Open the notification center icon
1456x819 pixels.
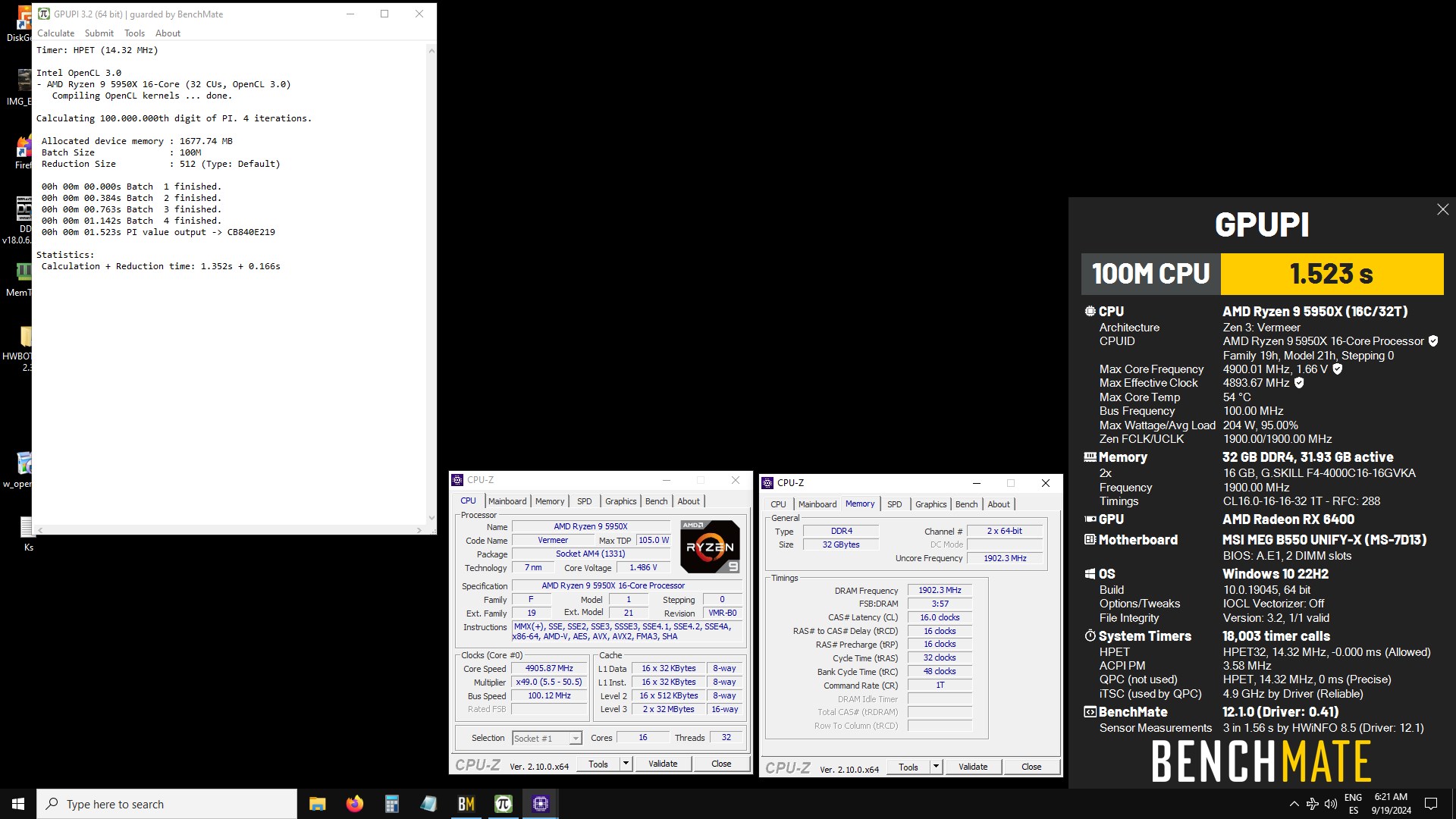click(x=1431, y=804)
